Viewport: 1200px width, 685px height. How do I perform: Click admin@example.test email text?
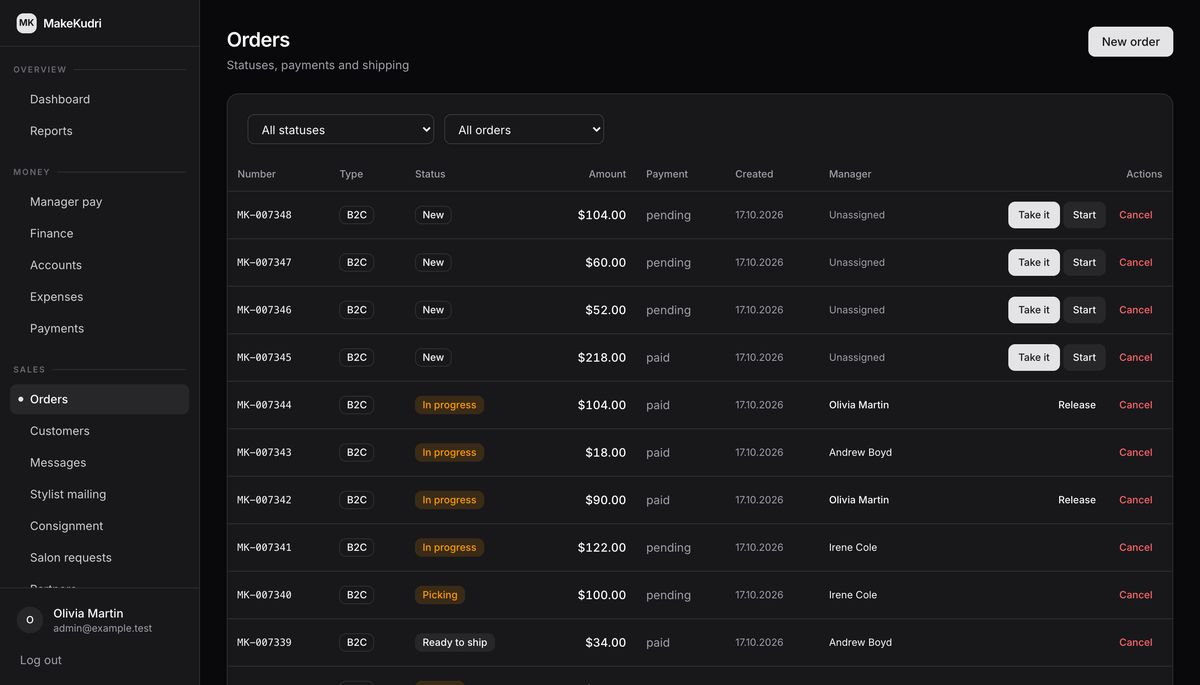pos(102,628)
